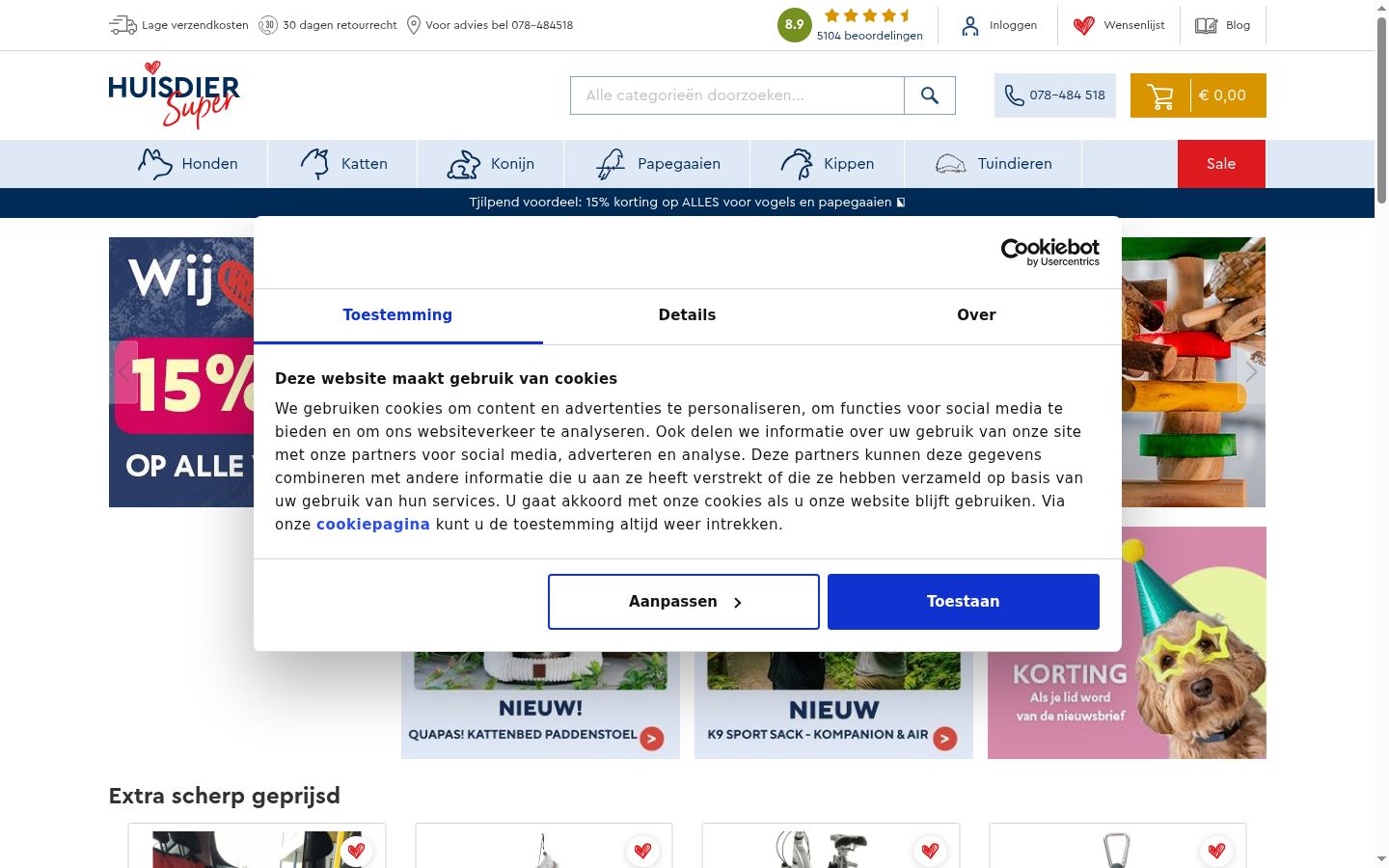Switch to the Over tab in cookie dialog

pyautogui.click(x=976, y=315)
